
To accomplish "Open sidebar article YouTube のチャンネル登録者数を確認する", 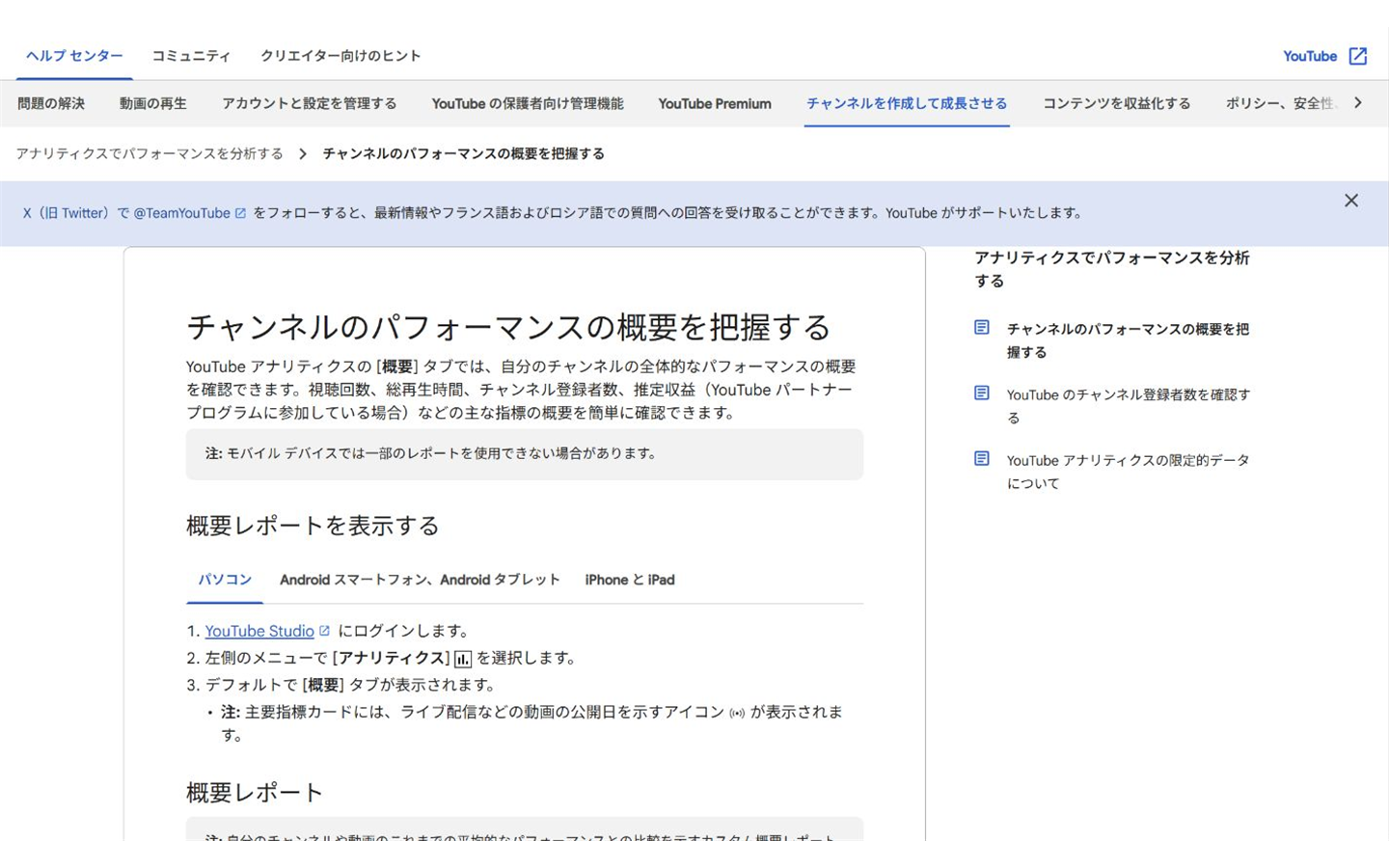I will pyautogui.click(x=1129, y=406).
